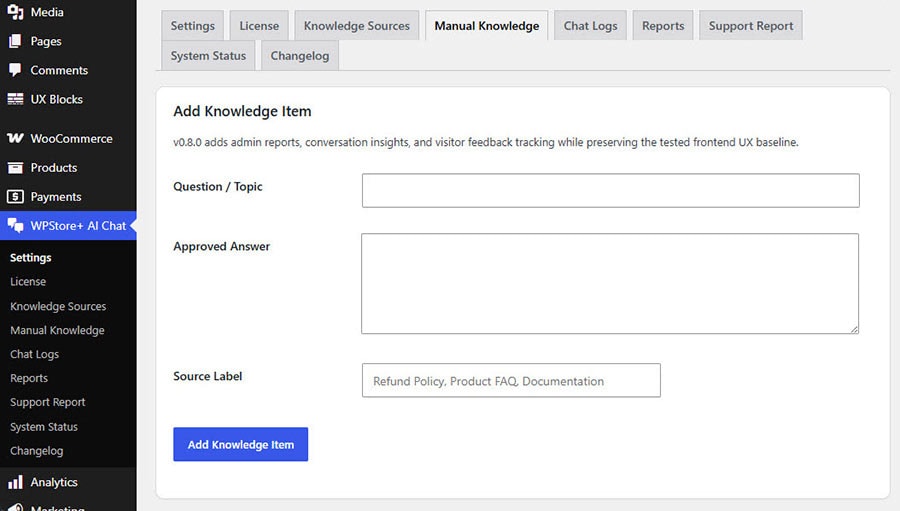
Task: Click the Media icon in sidebar
Action: point(15,11)
